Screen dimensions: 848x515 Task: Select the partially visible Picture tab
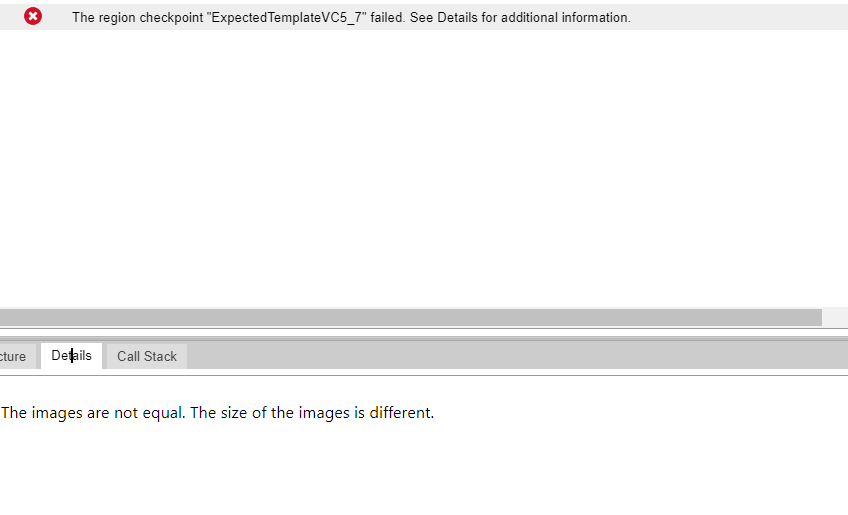pyautogui.click(x=15, y=356)
